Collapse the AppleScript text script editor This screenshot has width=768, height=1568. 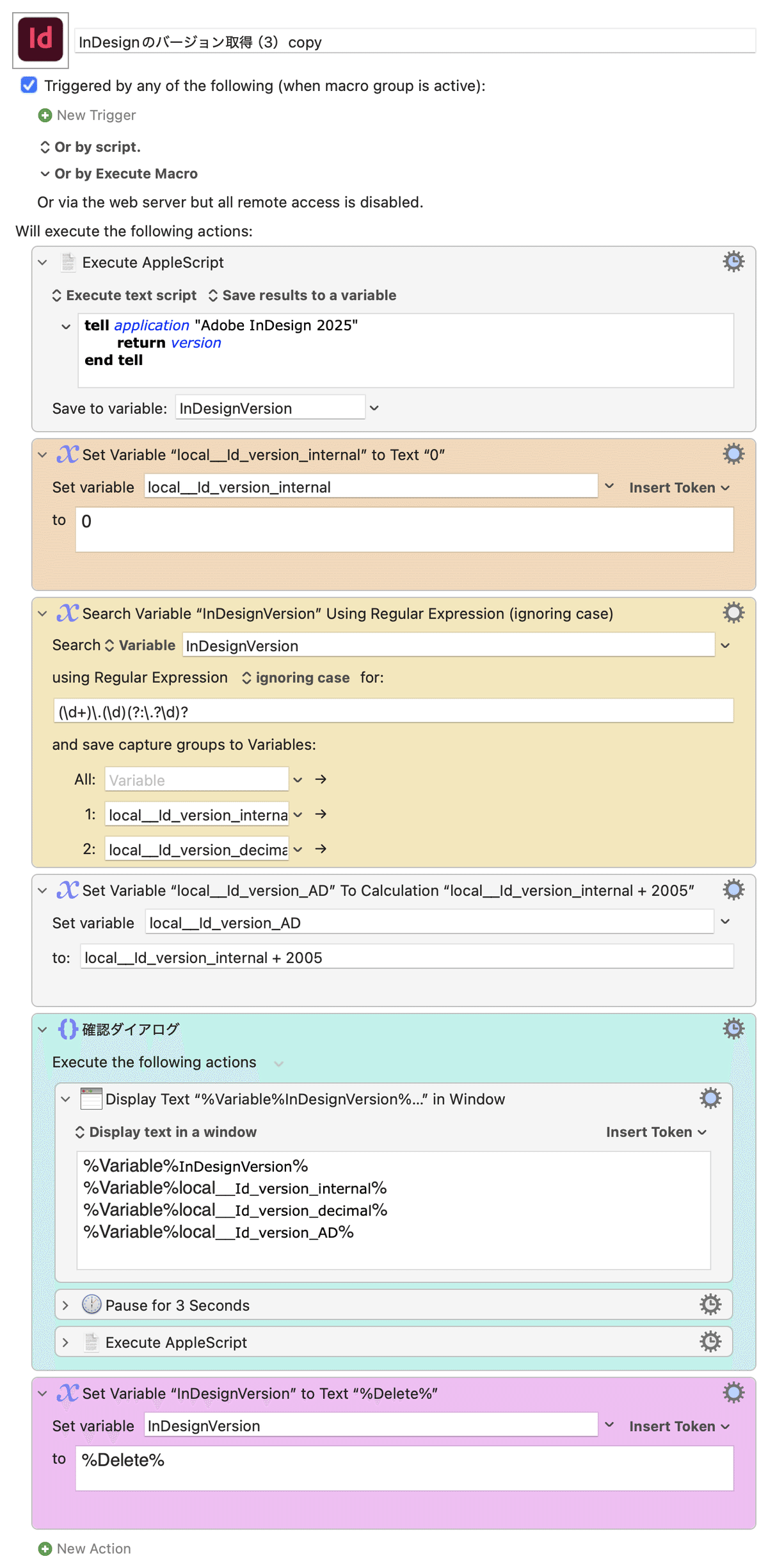tap(66, 327)
